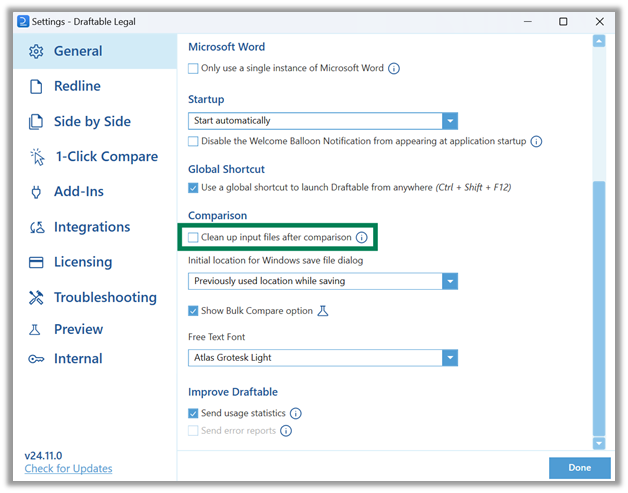
Task: Click the Draftable logo in title bar
Action: 23,21
